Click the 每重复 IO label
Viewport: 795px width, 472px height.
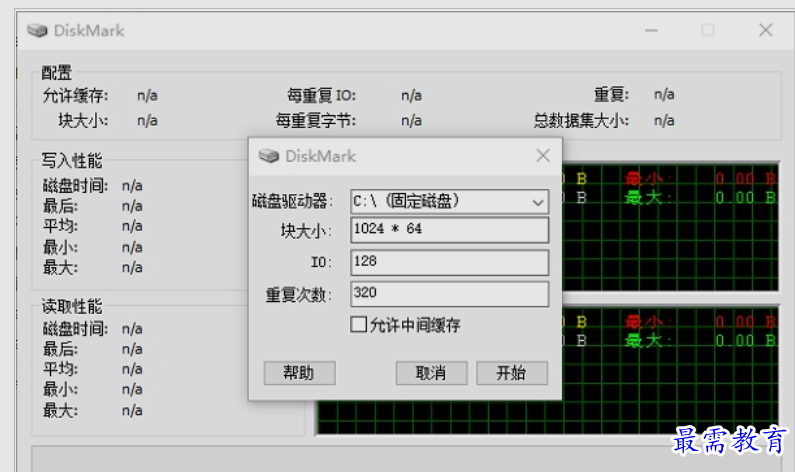click(x=321, y=95)
